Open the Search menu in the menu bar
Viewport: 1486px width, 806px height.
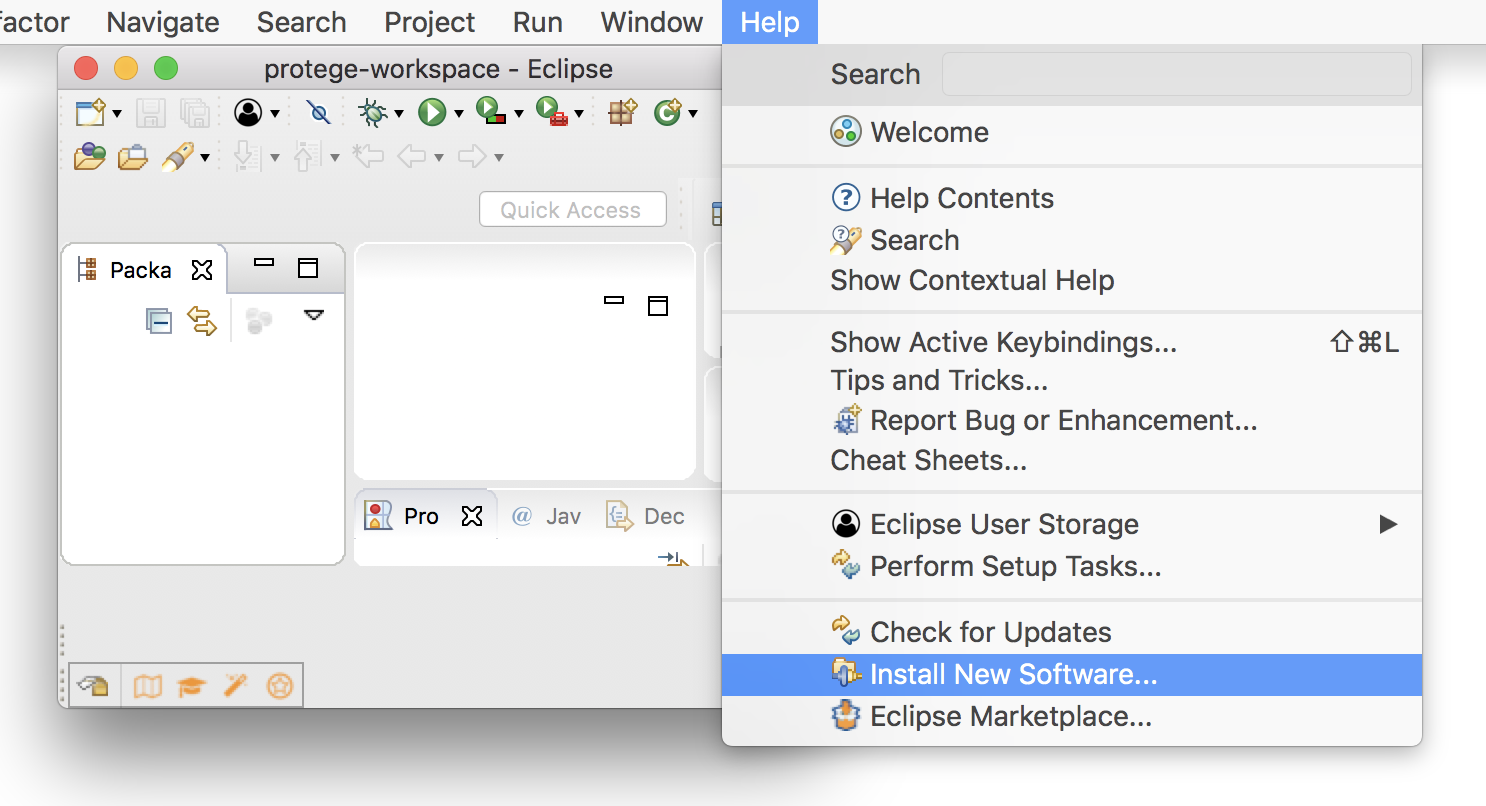[x=301, y=22]
